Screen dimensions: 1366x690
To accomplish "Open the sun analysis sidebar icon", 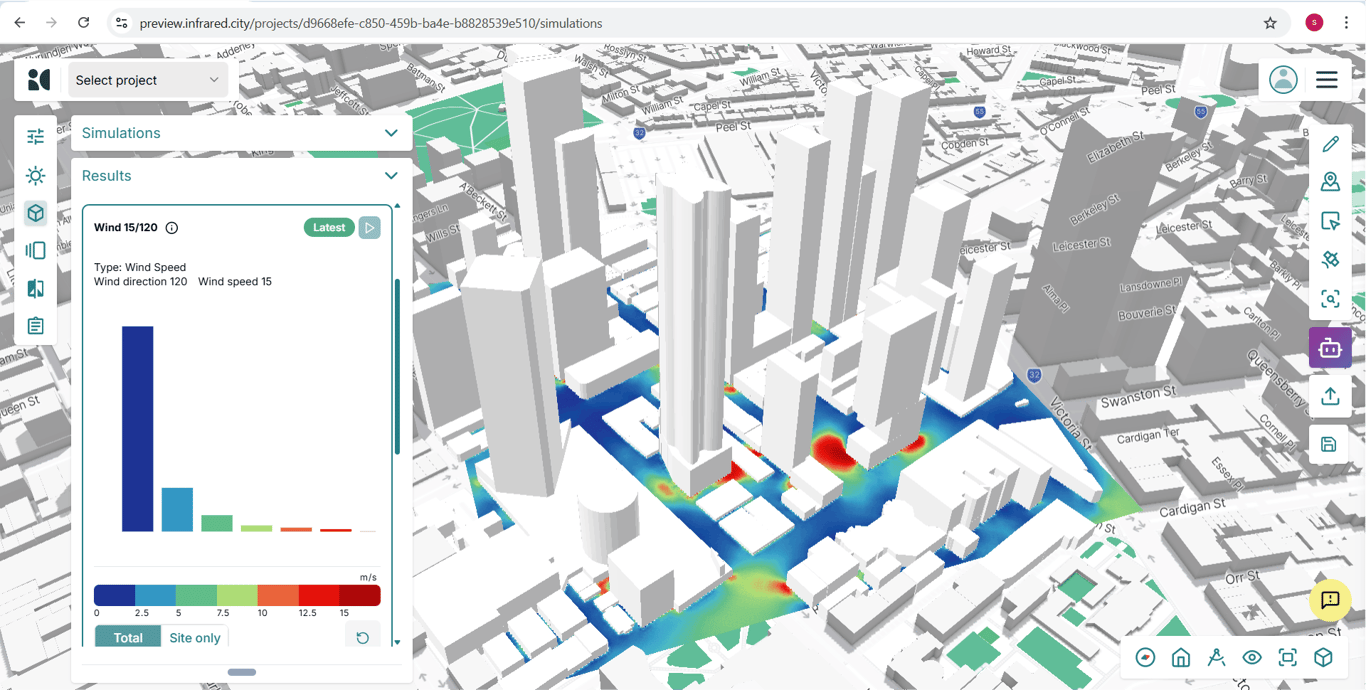I will pyautogui.click(x=36, y=176).
